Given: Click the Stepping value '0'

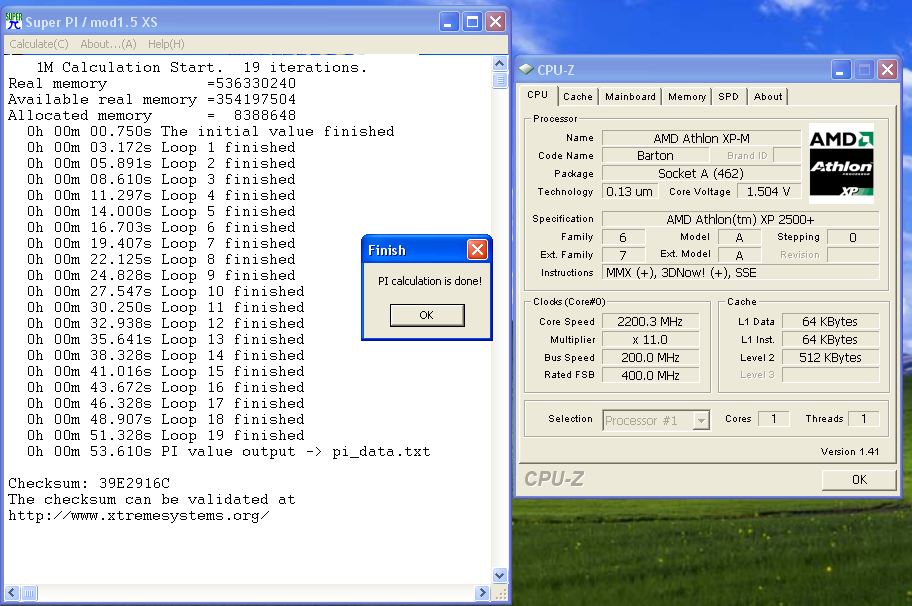Looking at the screenshot, I should tap(853, 237).
